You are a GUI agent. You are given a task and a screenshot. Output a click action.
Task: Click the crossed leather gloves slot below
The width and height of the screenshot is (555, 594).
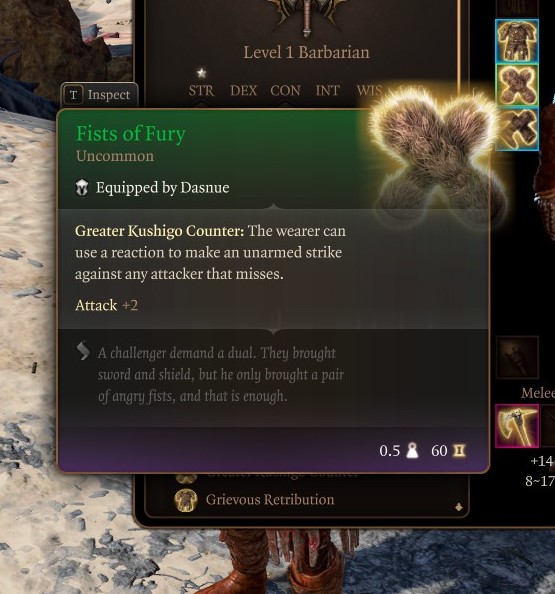click(517, 129)
